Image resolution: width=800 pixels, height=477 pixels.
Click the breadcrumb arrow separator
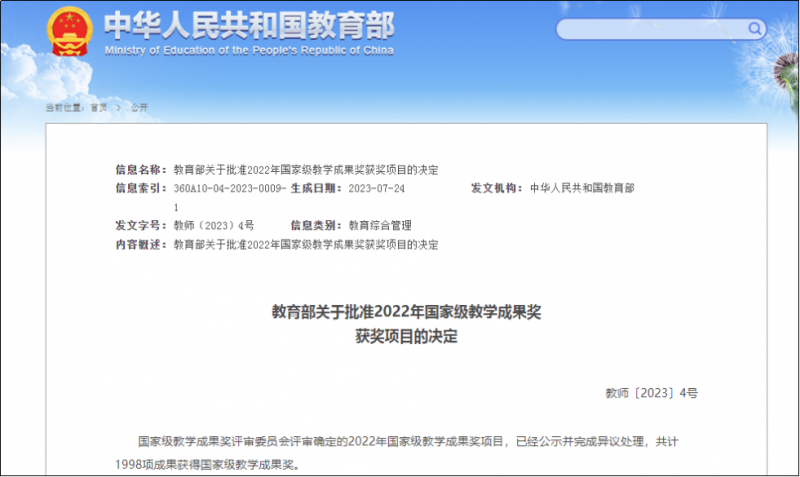coord(119,108)
